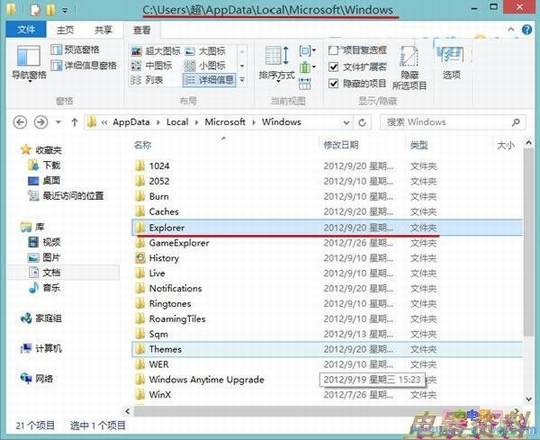Open the 文件 file menu
This screenshot has width=540, height=440.
coord(26,30)
